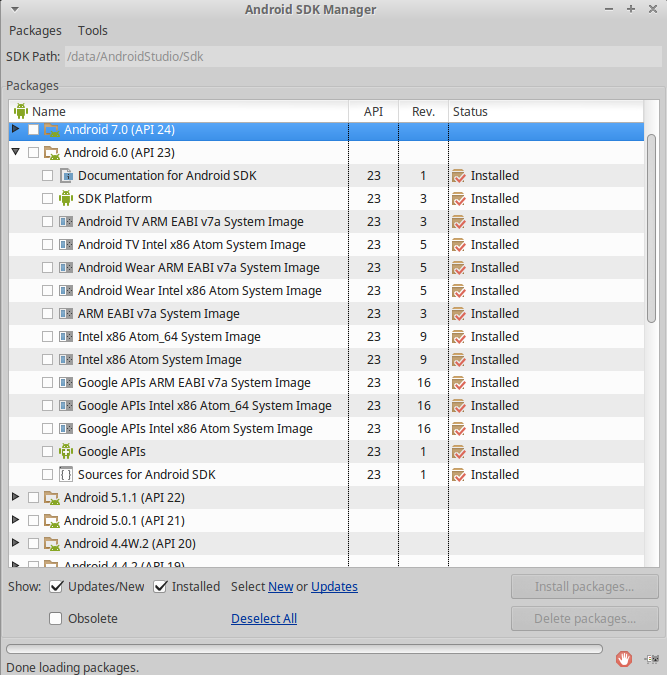Expand the Android 5.1.1 (API 22) node

tap(16, 497)
